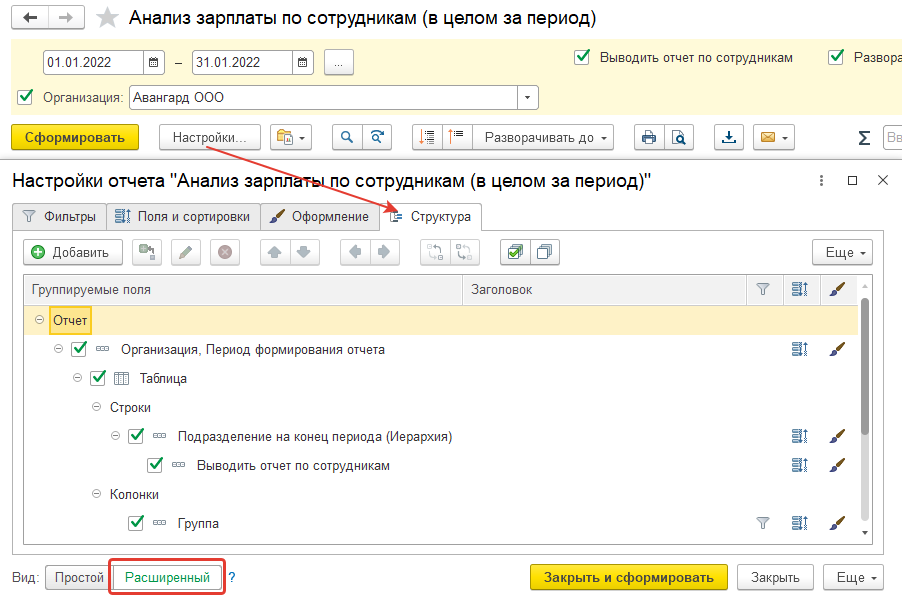The height and width of the screenshot is (596, 902).
Task: Collapse the Строки tree node
Action: [x=97, y=408]
